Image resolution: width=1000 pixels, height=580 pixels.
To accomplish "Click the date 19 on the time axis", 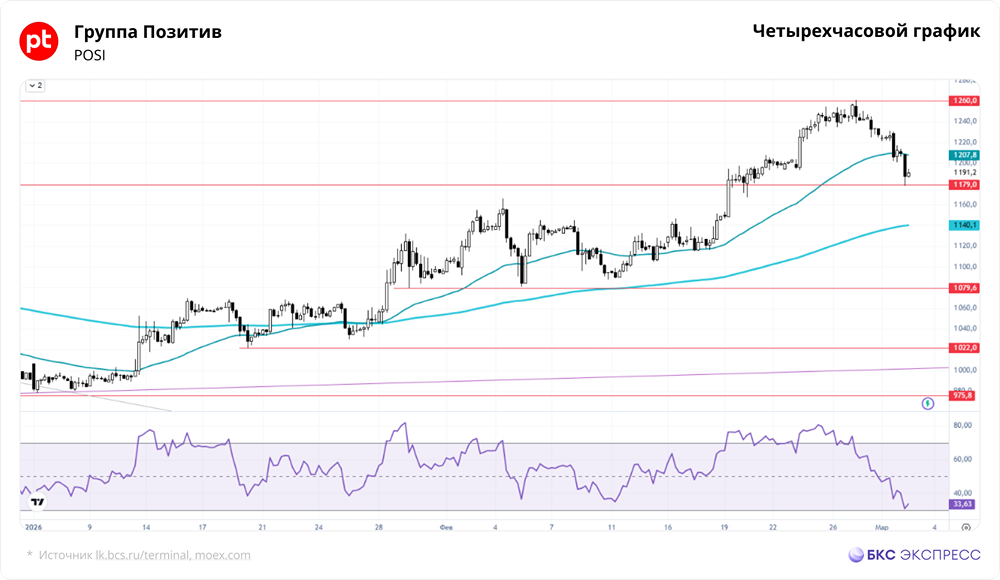I will 724,528.
